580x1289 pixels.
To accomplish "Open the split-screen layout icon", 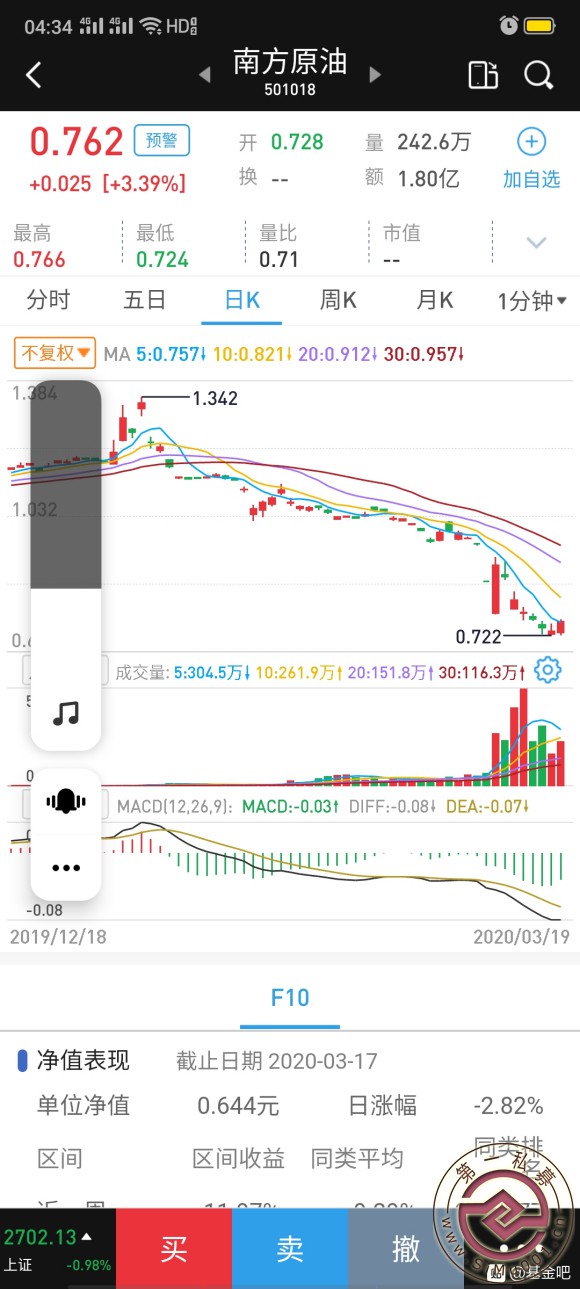I will point(483,75).
